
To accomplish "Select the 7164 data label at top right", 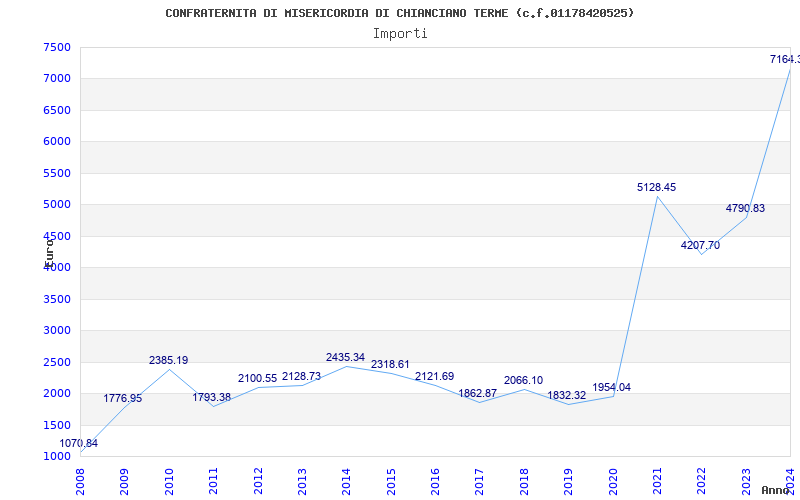I will pyautogui.click(x=785, y=59).
